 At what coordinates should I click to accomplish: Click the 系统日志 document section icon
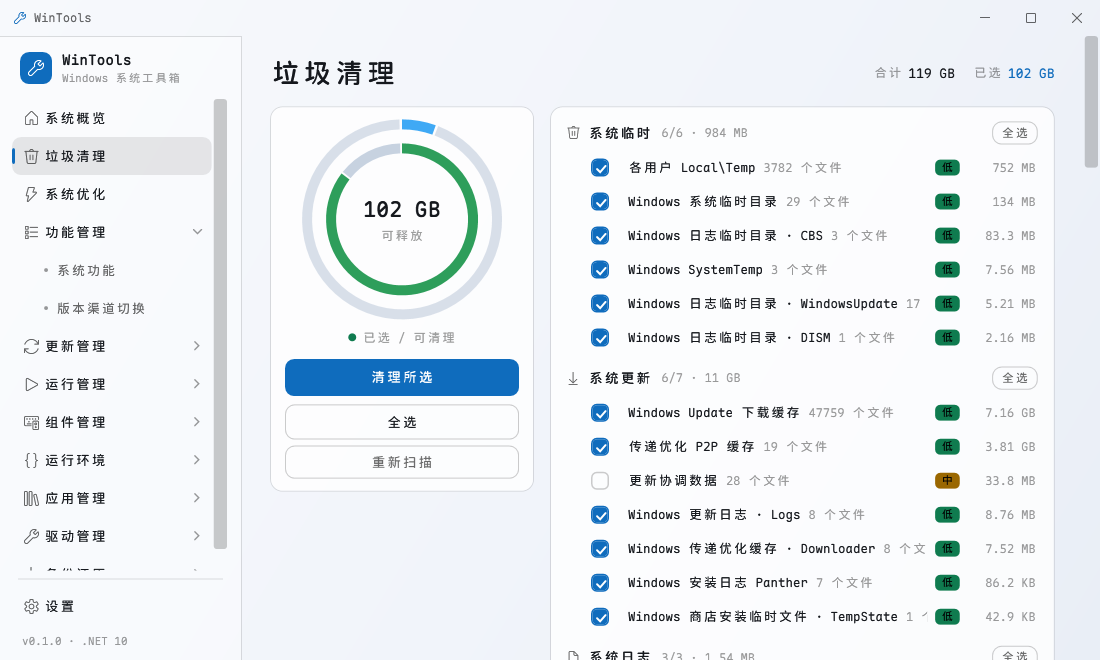[573, 655]
